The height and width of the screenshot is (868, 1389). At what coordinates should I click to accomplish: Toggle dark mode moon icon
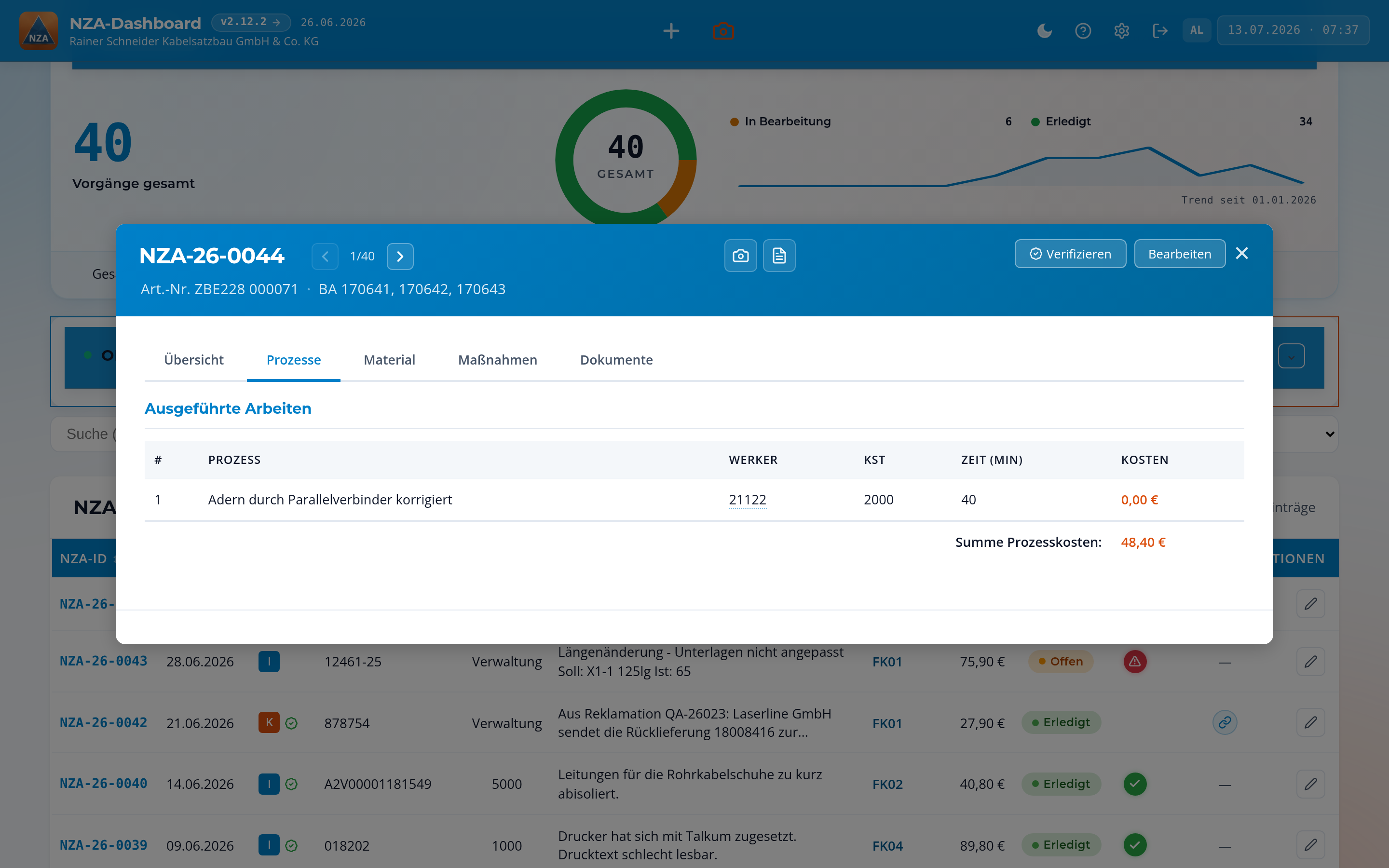click(1045, 30)
